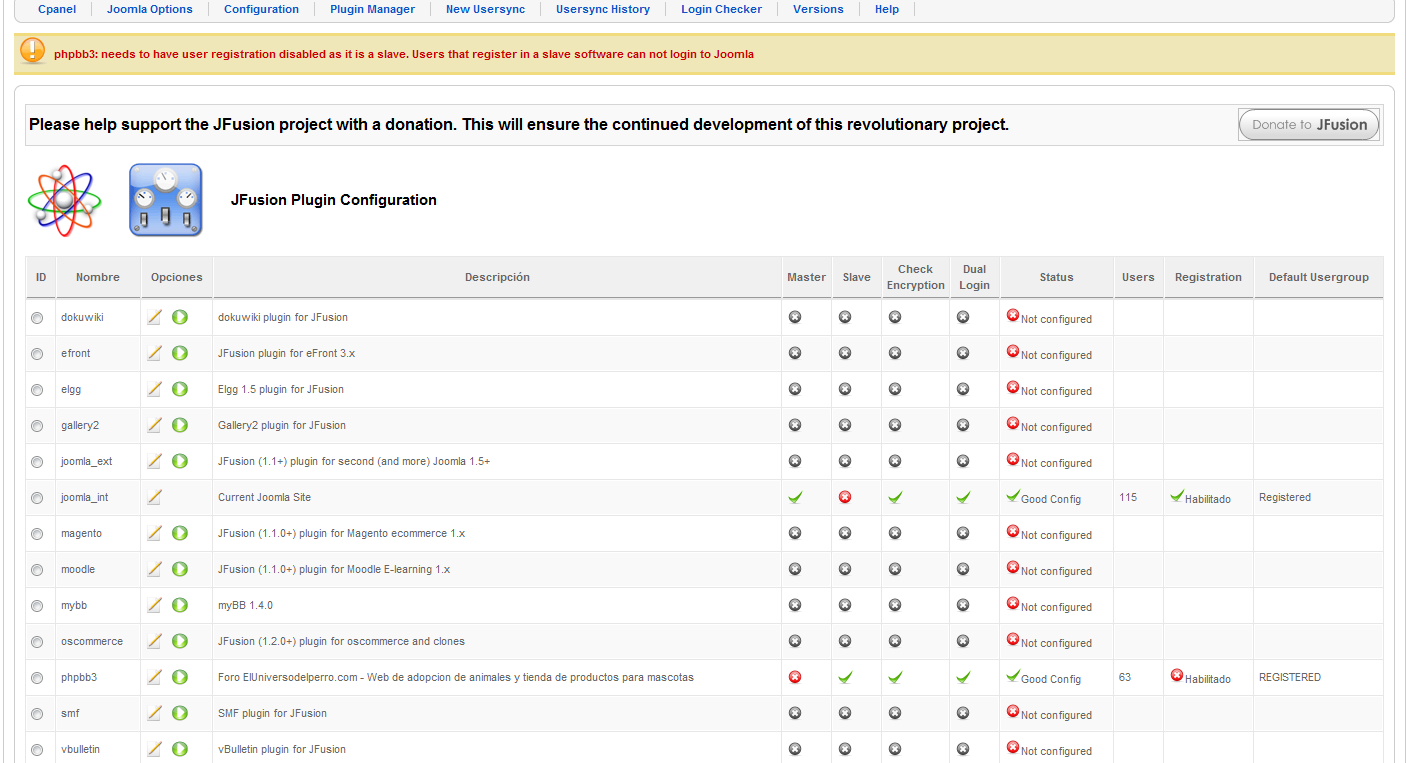Toggle the red Slave icon for joomla_int
This screenshot has height=763, width=1406.
pos(845,497)
